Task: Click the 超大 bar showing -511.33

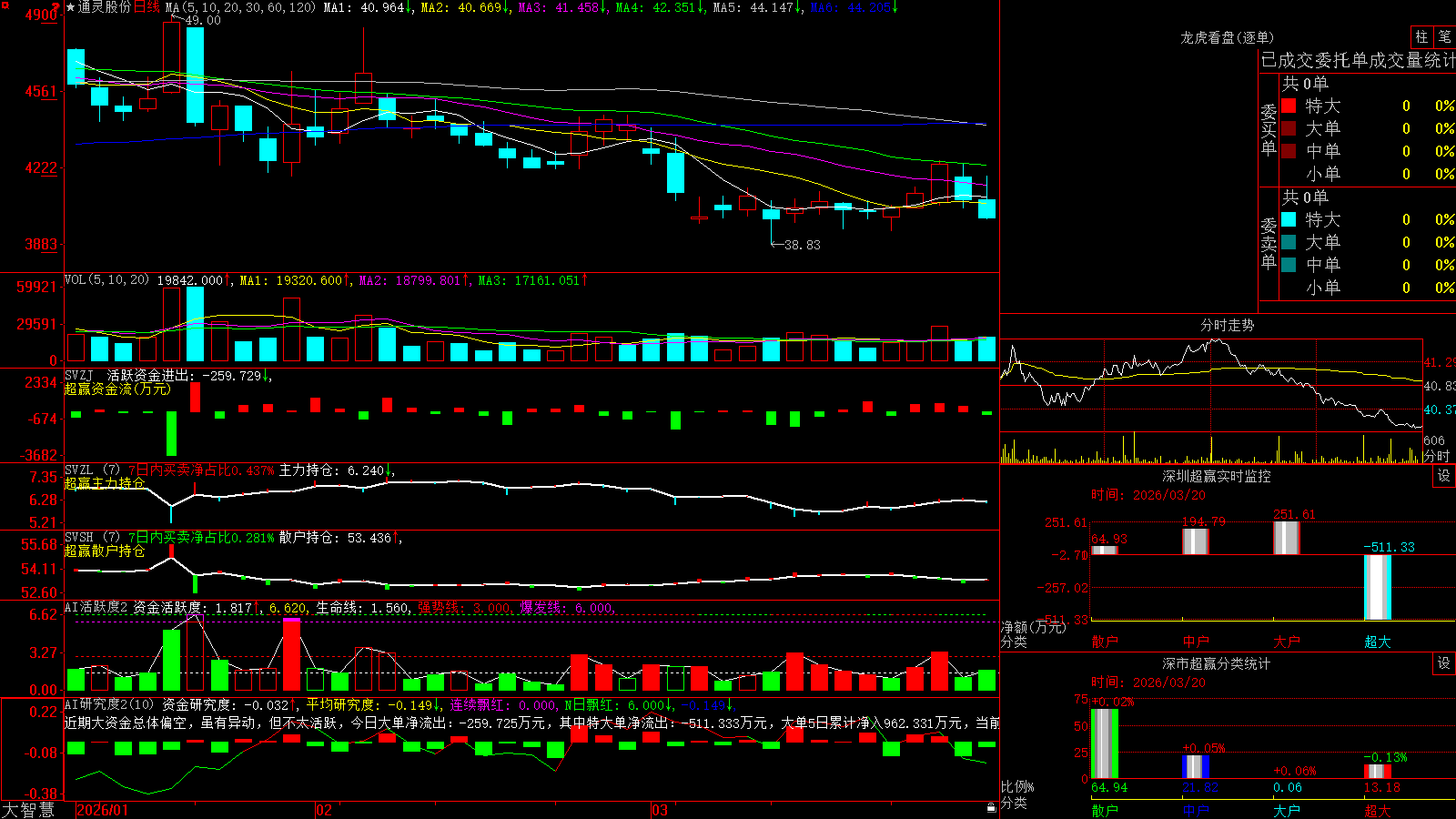Action: pos(1378,588)
